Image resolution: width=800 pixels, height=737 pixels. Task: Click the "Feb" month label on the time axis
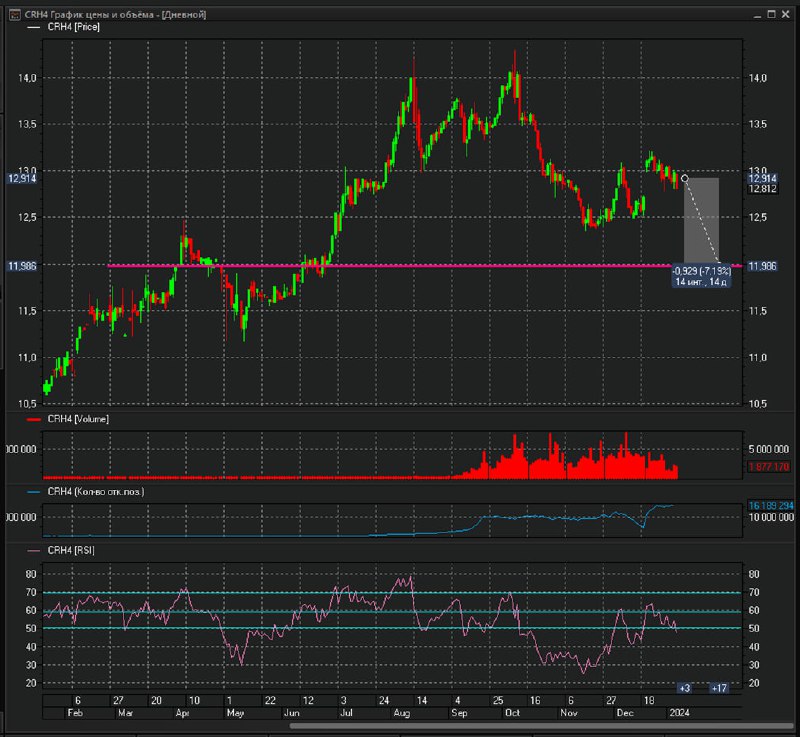[75, 713]
